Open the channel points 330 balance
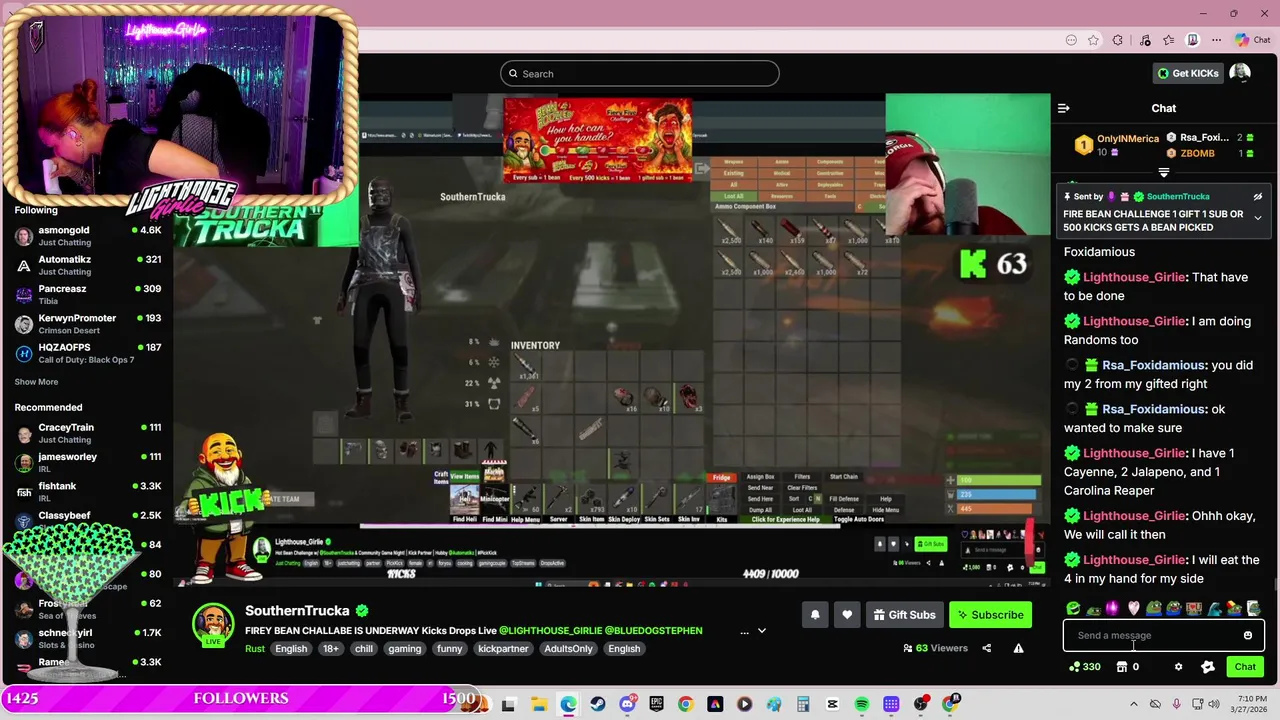The height and width of the screenshot is (720, 1280). (x=1085, y=667)
